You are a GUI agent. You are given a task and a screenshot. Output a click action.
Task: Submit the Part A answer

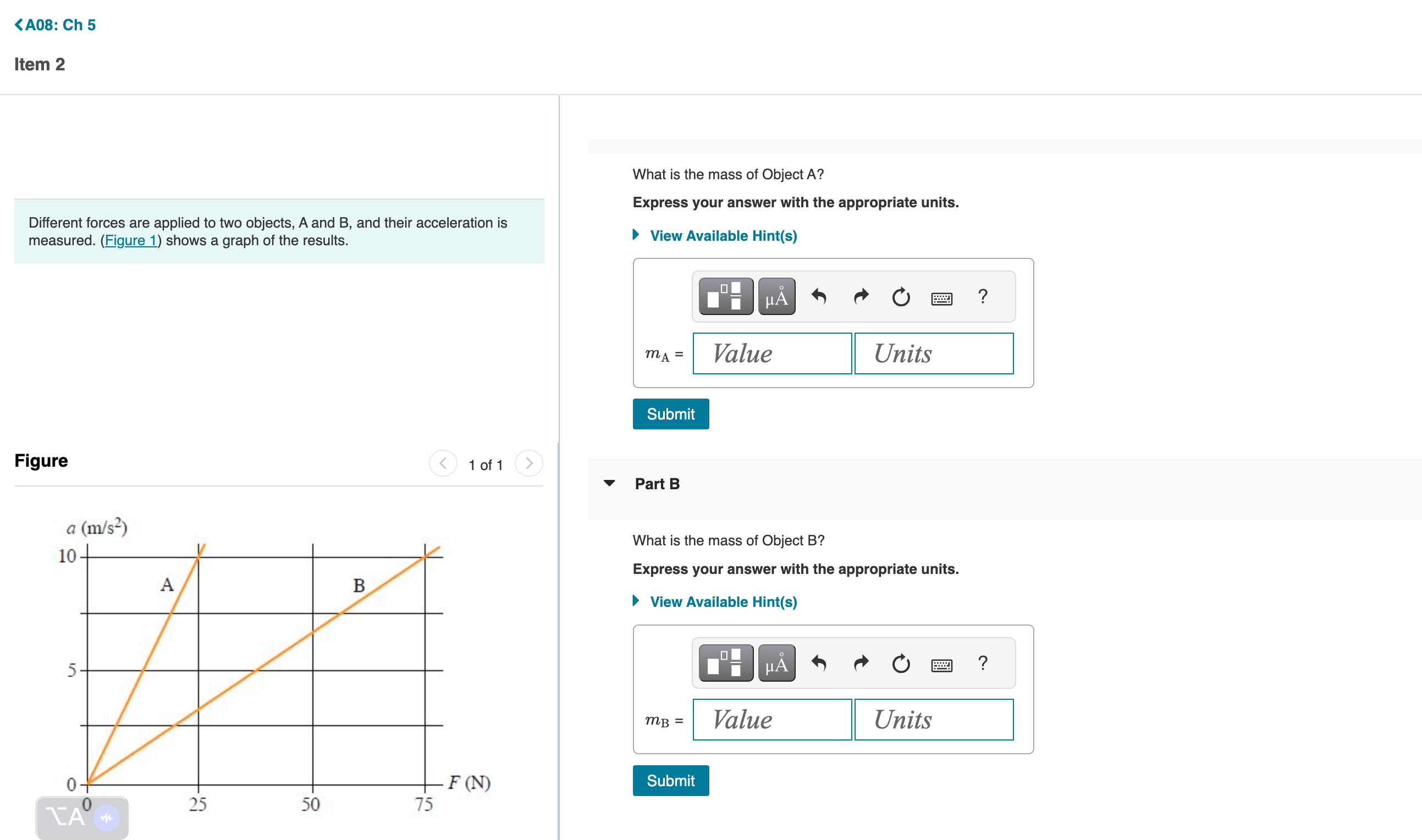tap(671, 414)
